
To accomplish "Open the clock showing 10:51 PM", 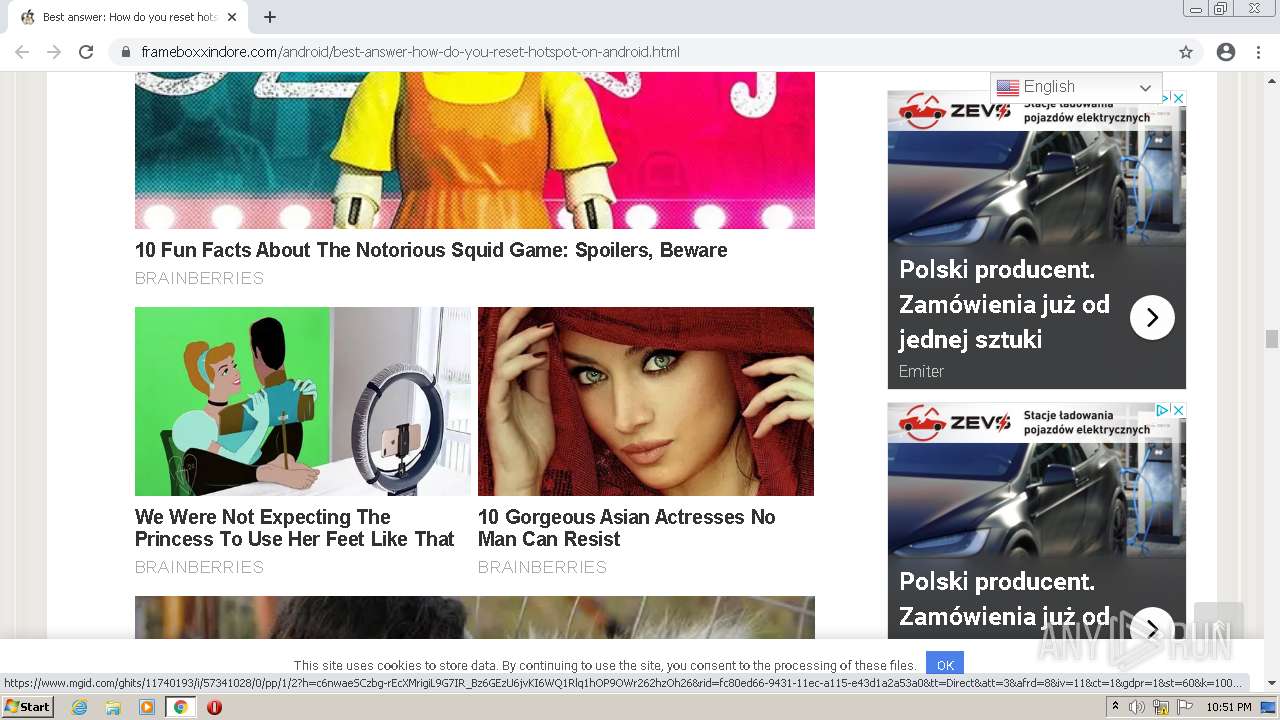I will point(1229,707).
